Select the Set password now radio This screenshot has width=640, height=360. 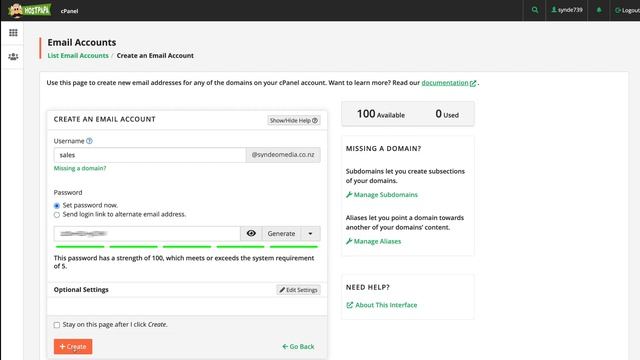(x=57, y=205)
